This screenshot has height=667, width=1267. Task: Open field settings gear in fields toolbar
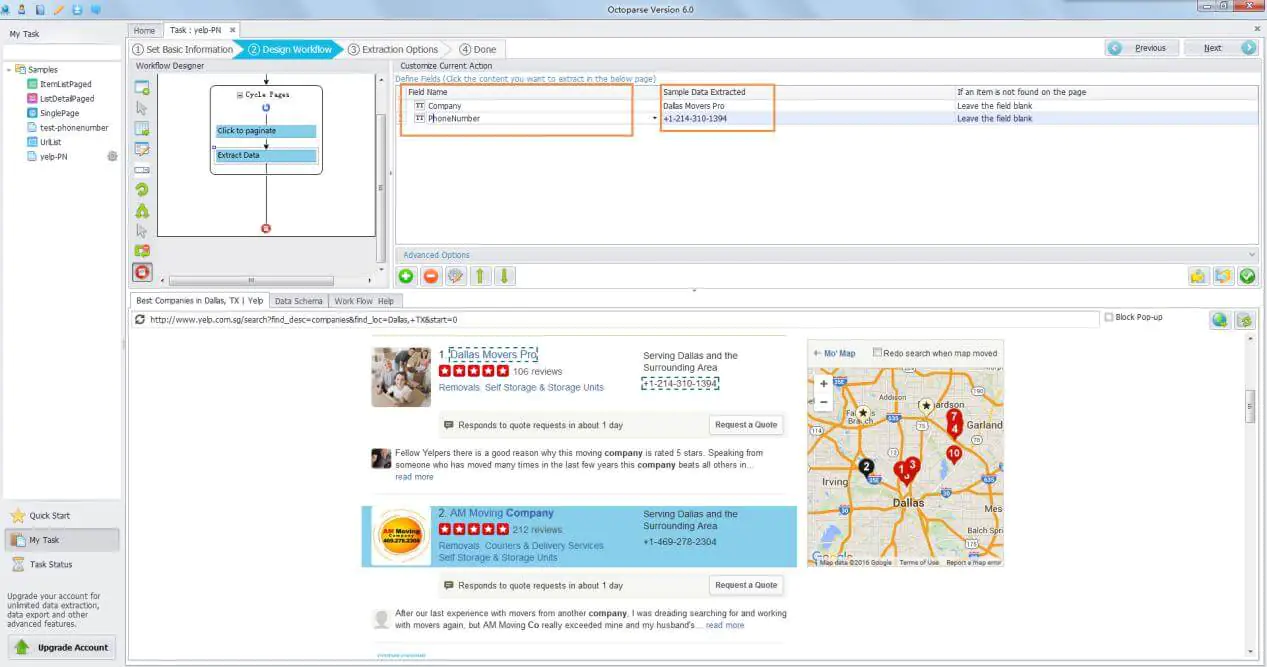tap(456, 276)
